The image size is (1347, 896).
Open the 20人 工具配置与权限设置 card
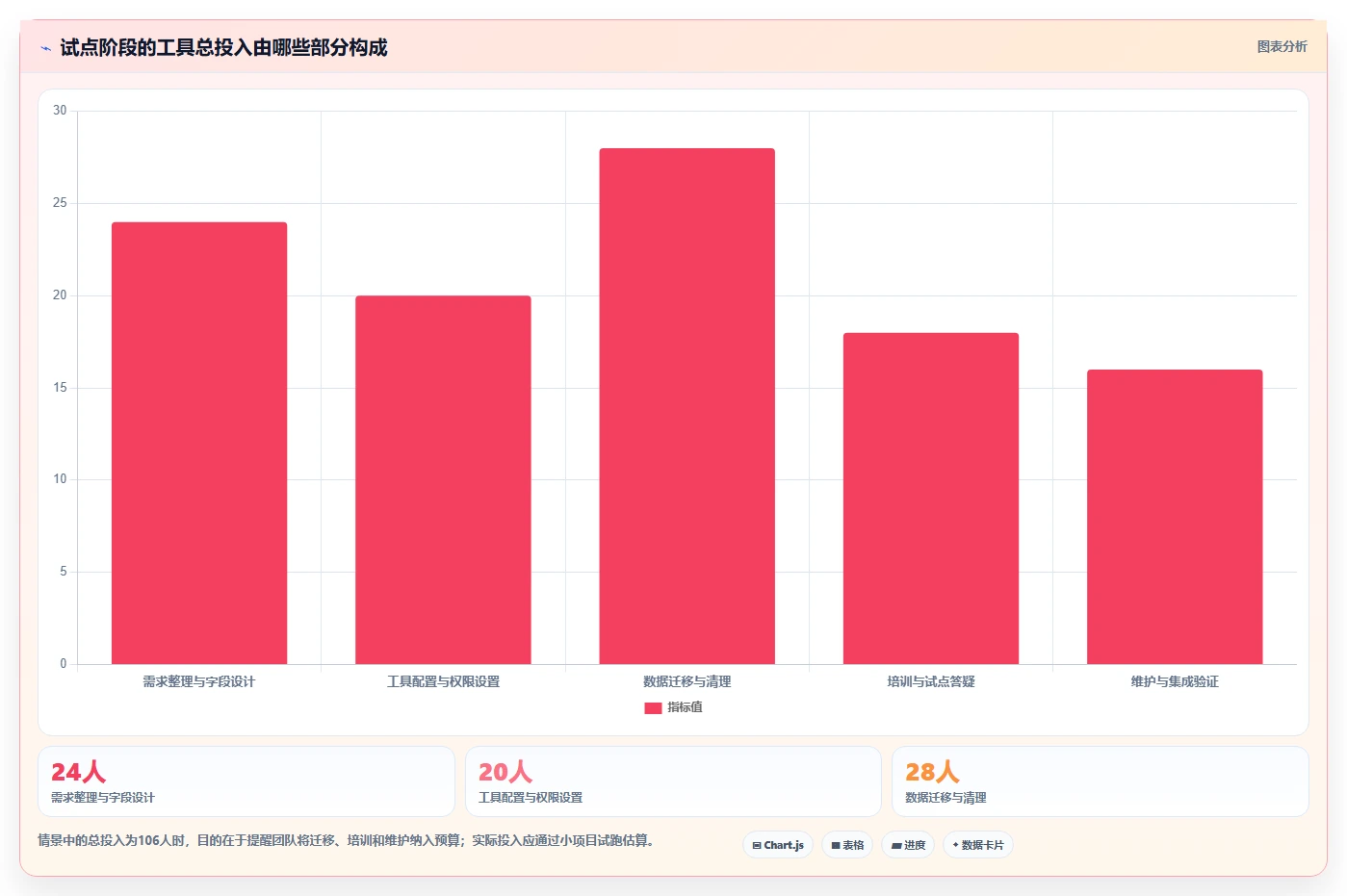pos(673,781)
